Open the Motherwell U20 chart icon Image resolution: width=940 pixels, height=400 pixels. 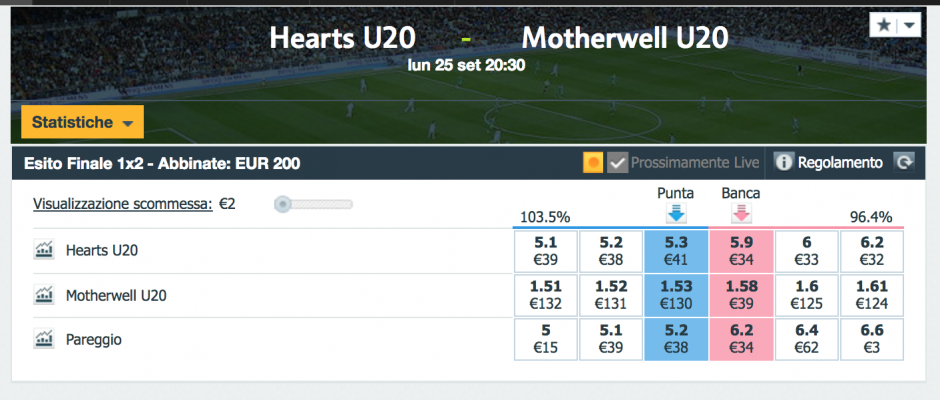click(x=43, y=295)
